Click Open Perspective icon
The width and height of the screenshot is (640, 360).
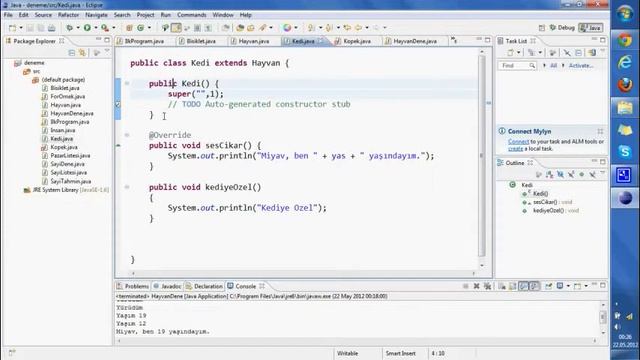pyautogui.click(x=542, y=28)
